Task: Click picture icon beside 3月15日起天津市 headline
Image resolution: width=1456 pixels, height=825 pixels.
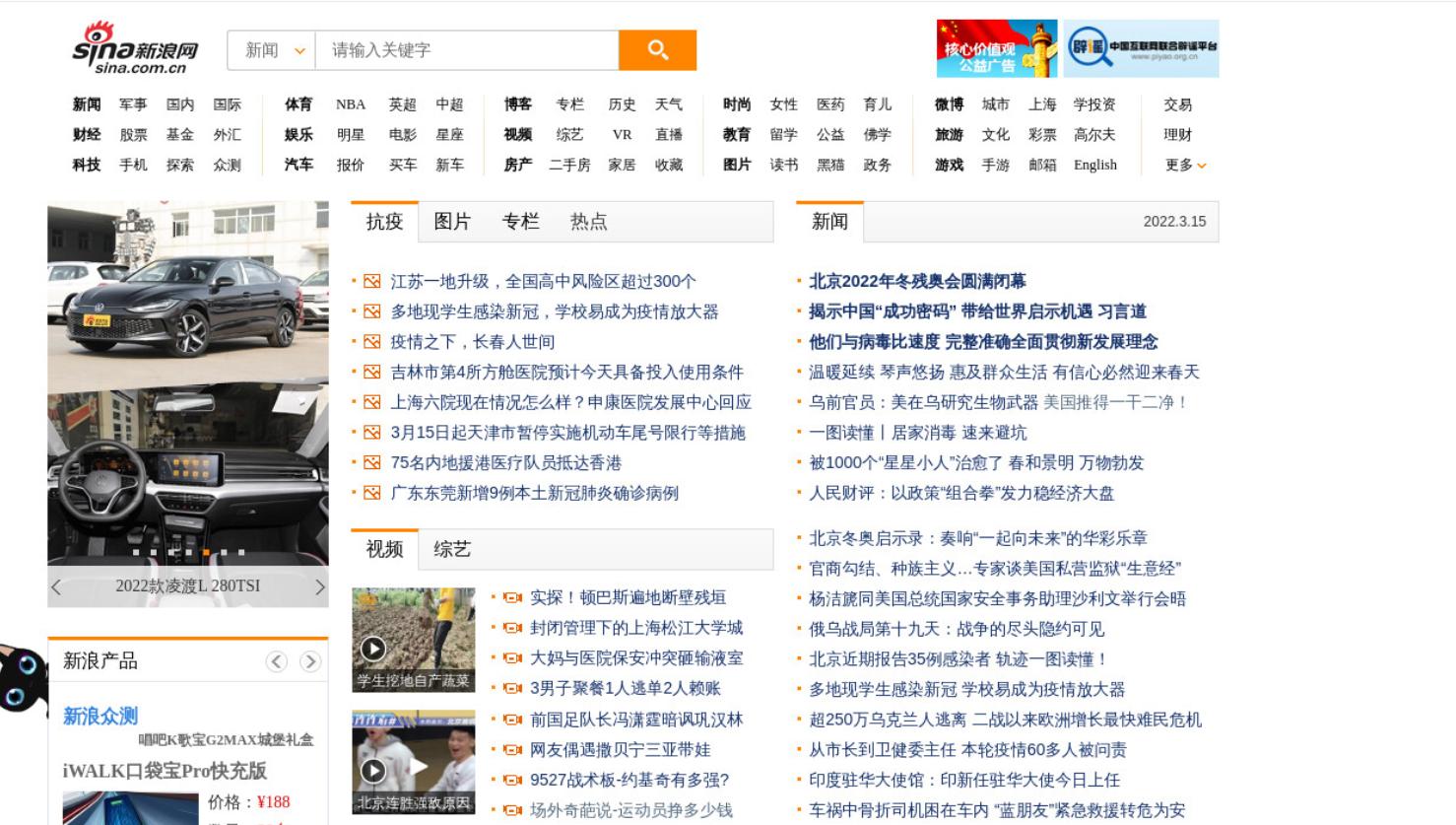Action: [x=371, y=433]
